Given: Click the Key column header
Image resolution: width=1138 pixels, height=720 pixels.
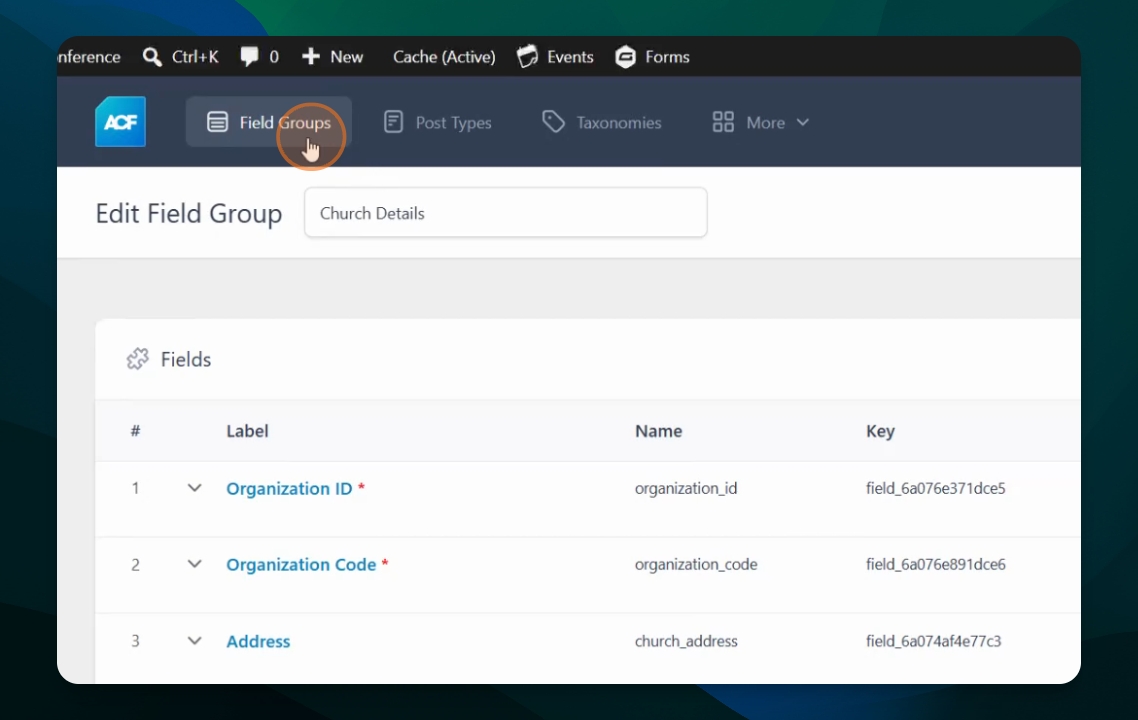Looking at the screenshot, I should pyautogui.click(x=880, y=431).
